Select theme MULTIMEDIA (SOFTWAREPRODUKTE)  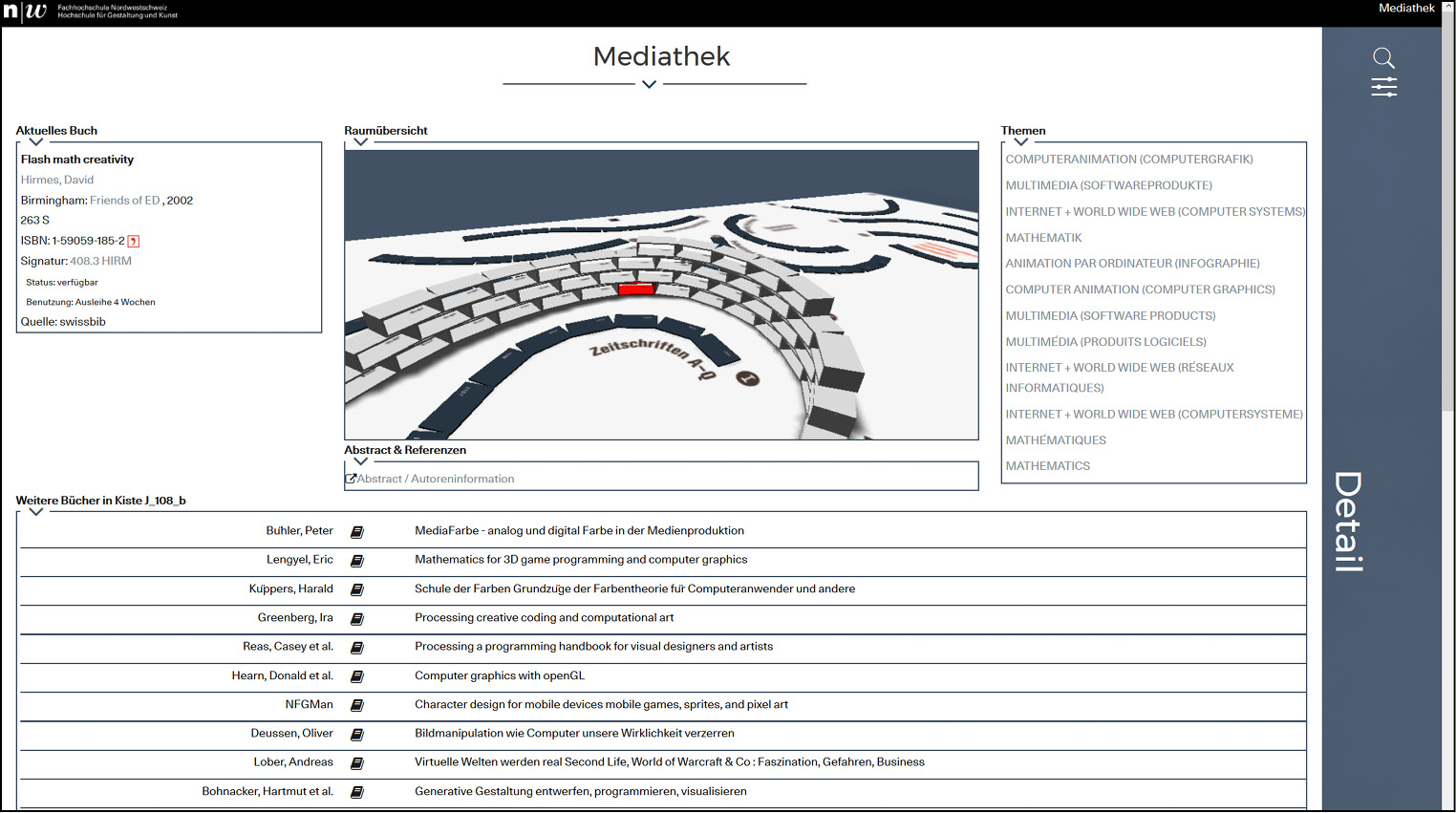click(x=1108, y=185)
